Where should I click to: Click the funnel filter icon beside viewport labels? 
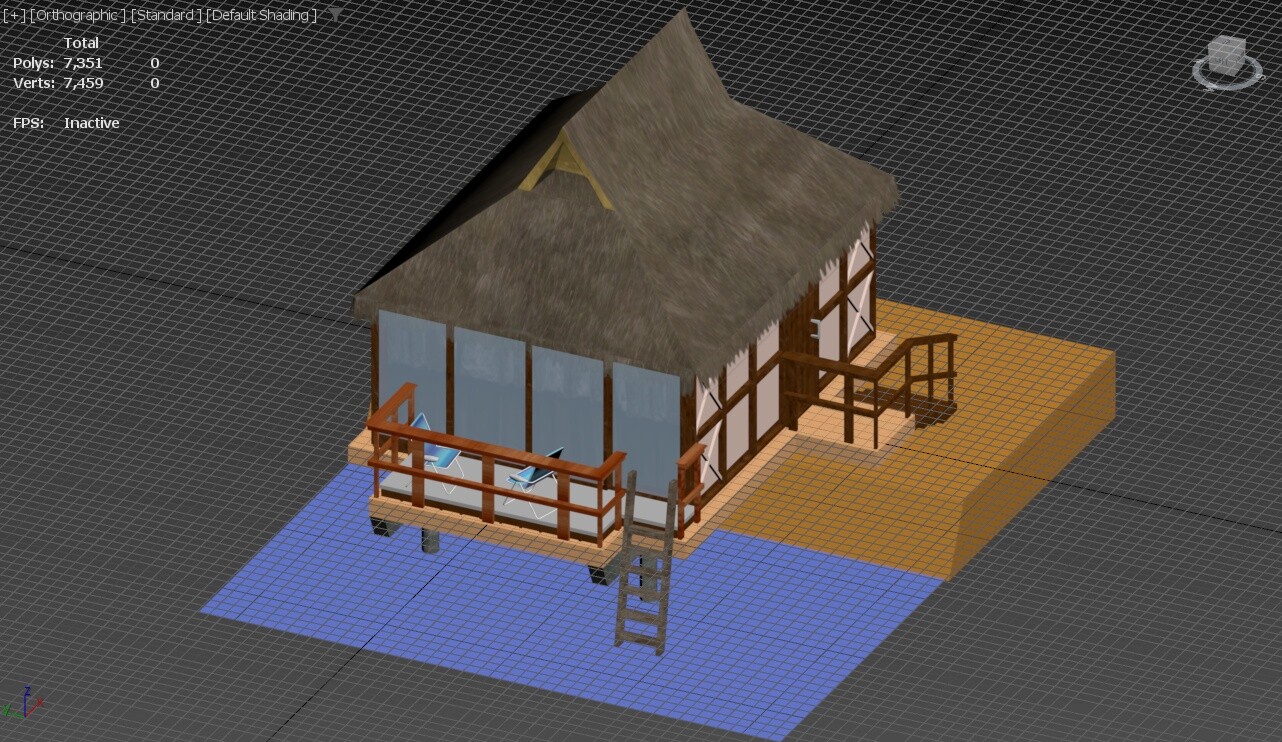[x=337, y=13]
